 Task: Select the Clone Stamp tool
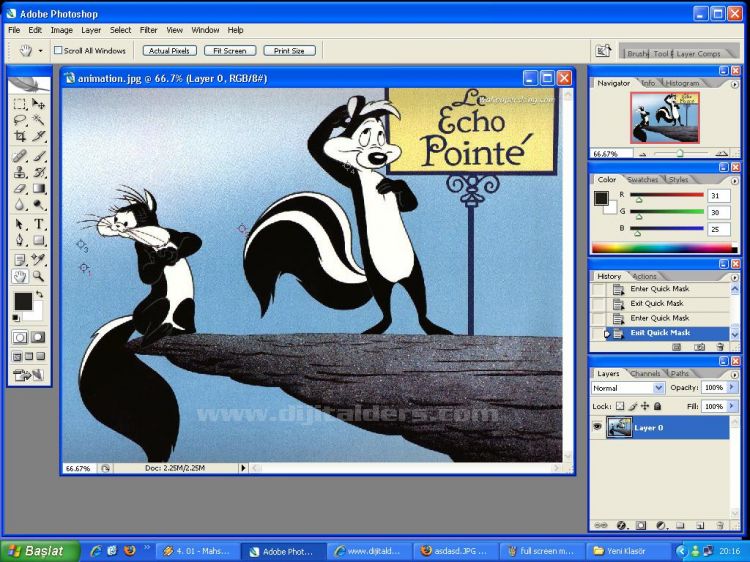pos(20,172)
